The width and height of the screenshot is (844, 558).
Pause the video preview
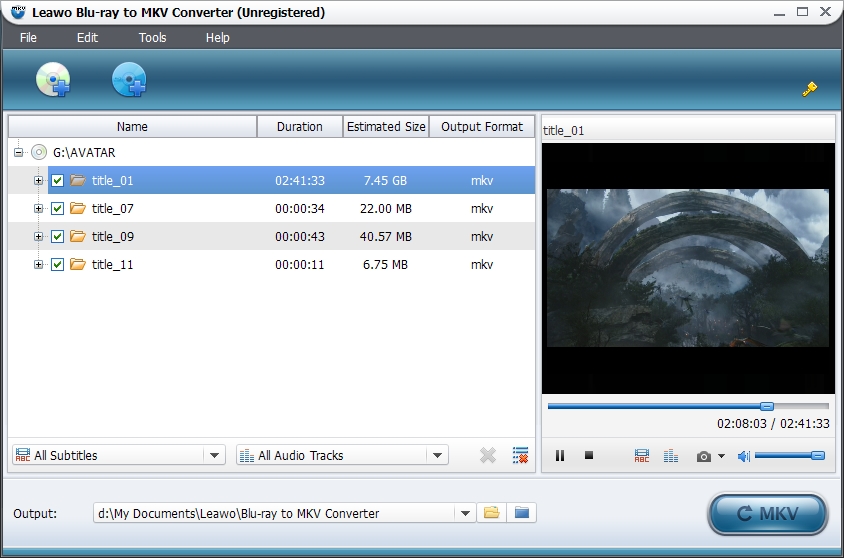[x=560, y=456]
